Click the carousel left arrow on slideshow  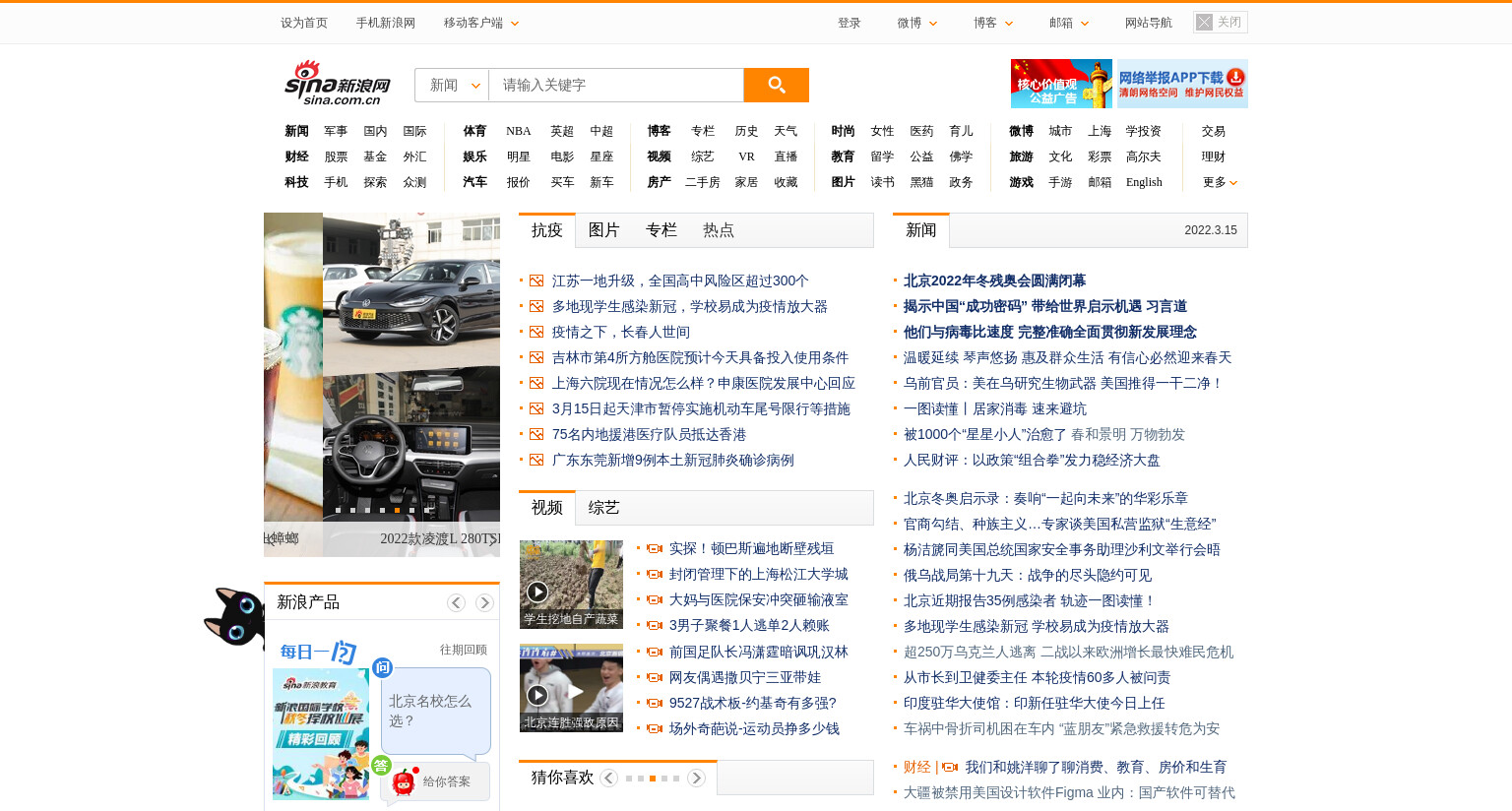pyautogui.click(x=270, y=538)
